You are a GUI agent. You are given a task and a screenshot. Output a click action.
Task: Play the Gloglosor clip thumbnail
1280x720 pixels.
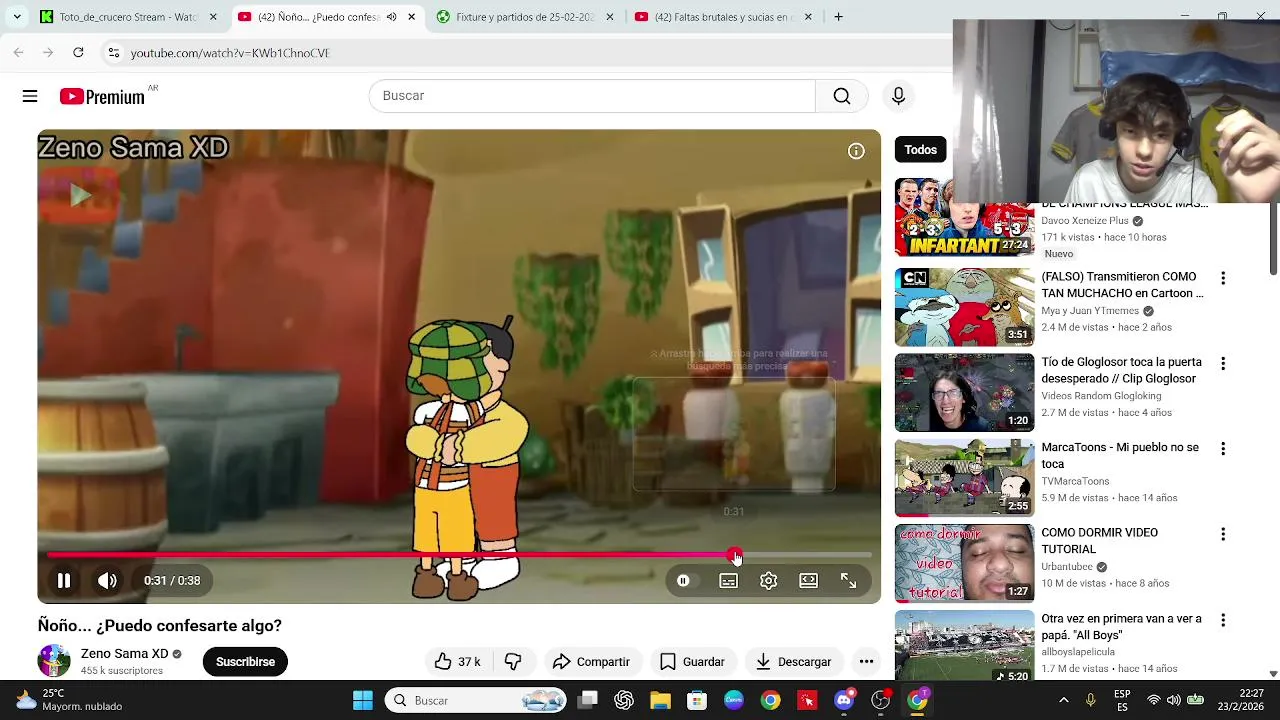tap(964, 392)
